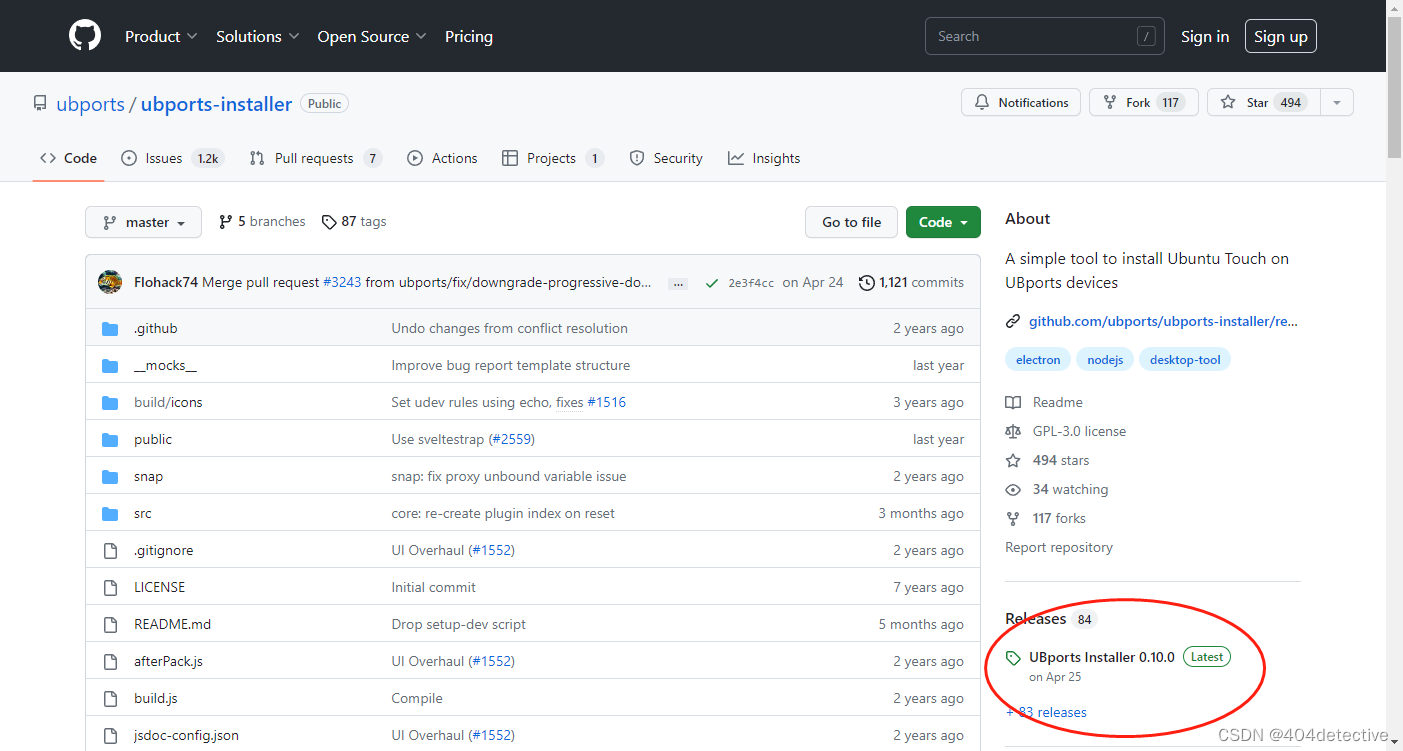This screenshot has width=1403, height=751.
Task: Click the slash shortcut icon in the search box
Action: (1146, 36)
